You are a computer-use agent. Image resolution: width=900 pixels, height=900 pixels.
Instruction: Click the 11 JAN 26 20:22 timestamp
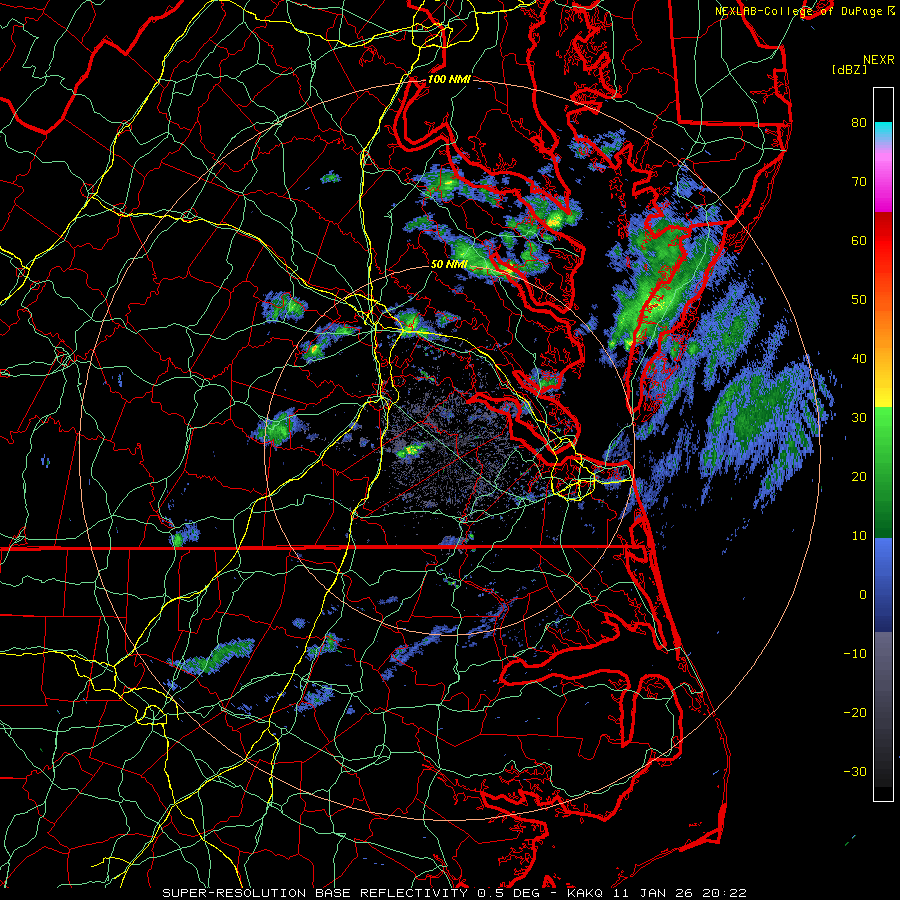click(680, 893)
